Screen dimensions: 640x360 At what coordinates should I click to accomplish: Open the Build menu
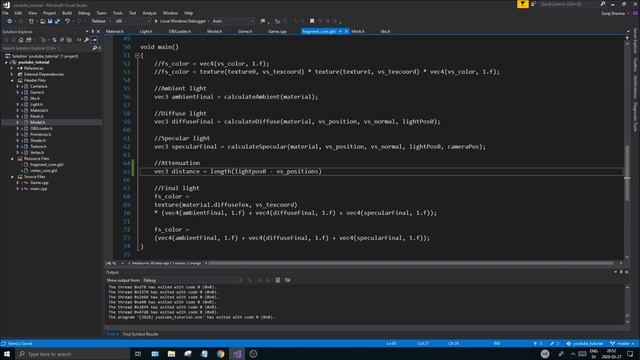[67, 13]
